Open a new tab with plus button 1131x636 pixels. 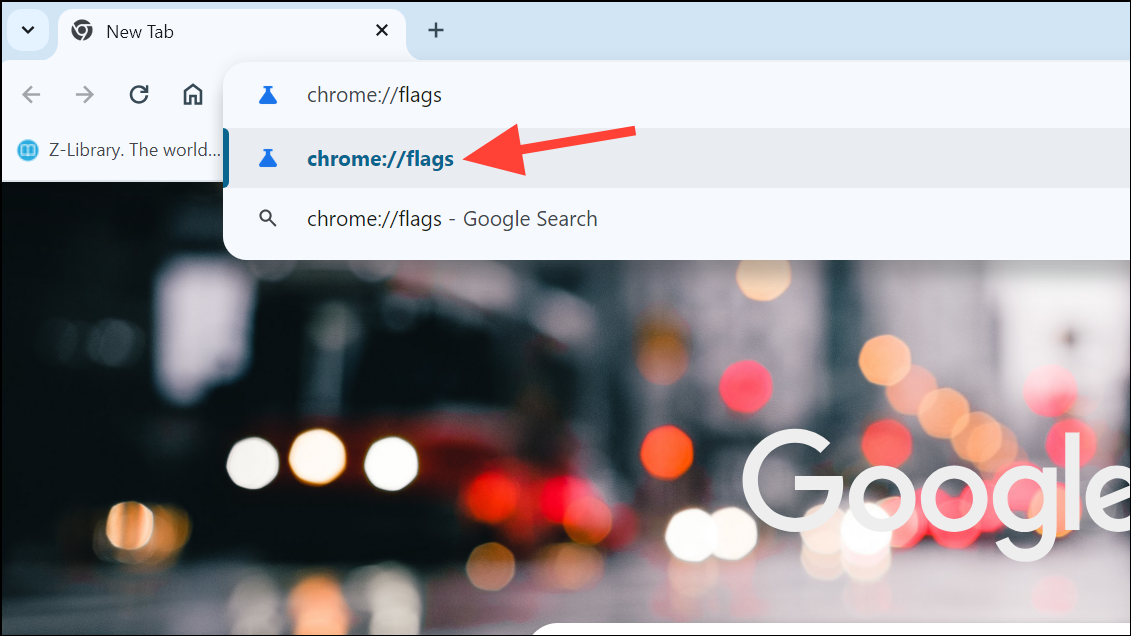[x=436, y=30]
